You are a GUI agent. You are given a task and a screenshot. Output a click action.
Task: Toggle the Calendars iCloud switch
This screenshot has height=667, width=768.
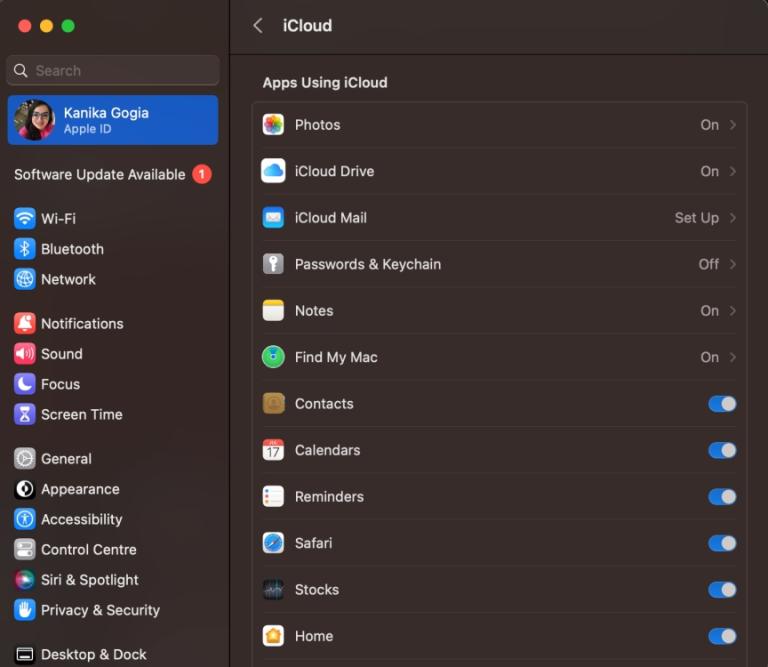pos(722,450)
